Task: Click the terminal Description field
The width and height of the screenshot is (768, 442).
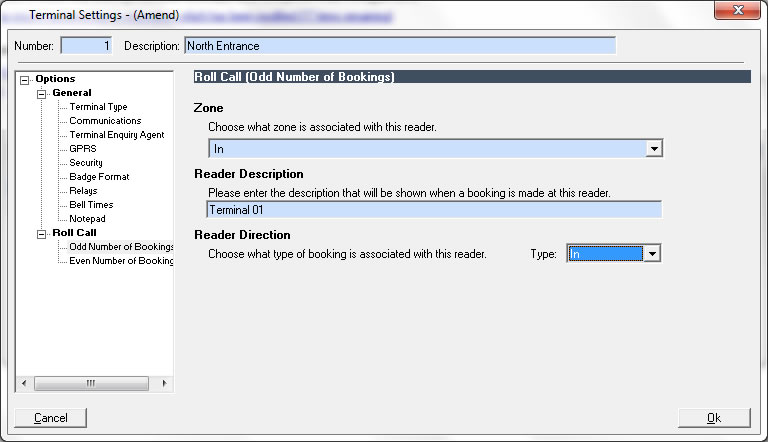Action: click(x=400, y=46)
